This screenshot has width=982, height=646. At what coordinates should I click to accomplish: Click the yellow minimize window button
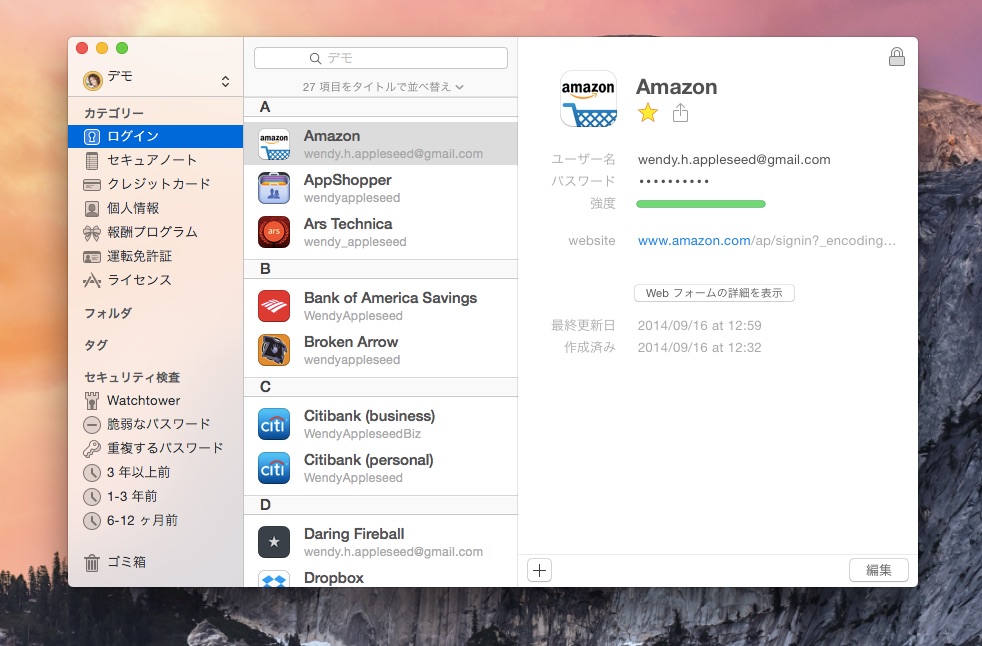tap(102, 48)
